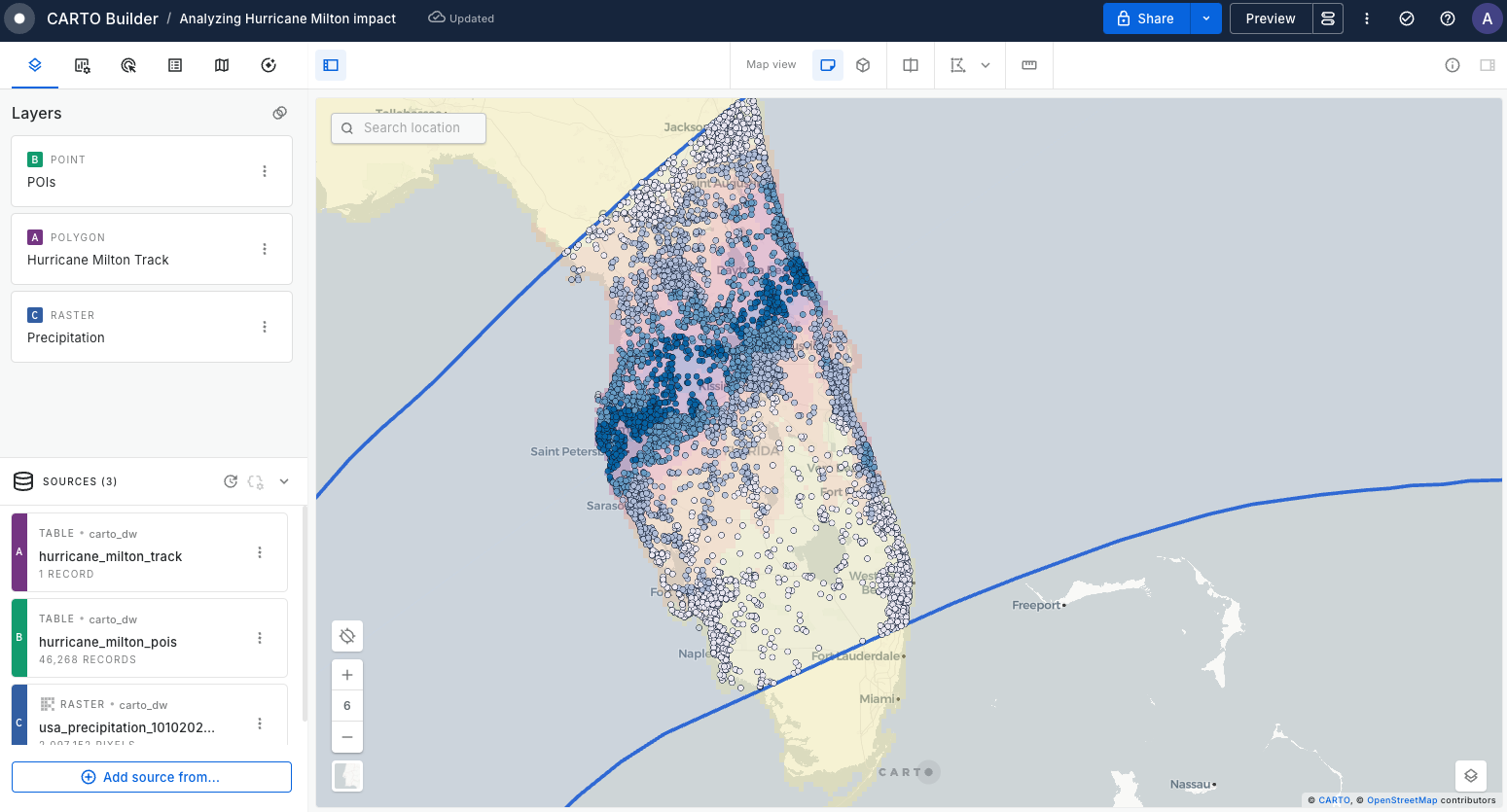1507x812 pixels.
Task: Open the help question mark icon
Action: [1448, 18]
